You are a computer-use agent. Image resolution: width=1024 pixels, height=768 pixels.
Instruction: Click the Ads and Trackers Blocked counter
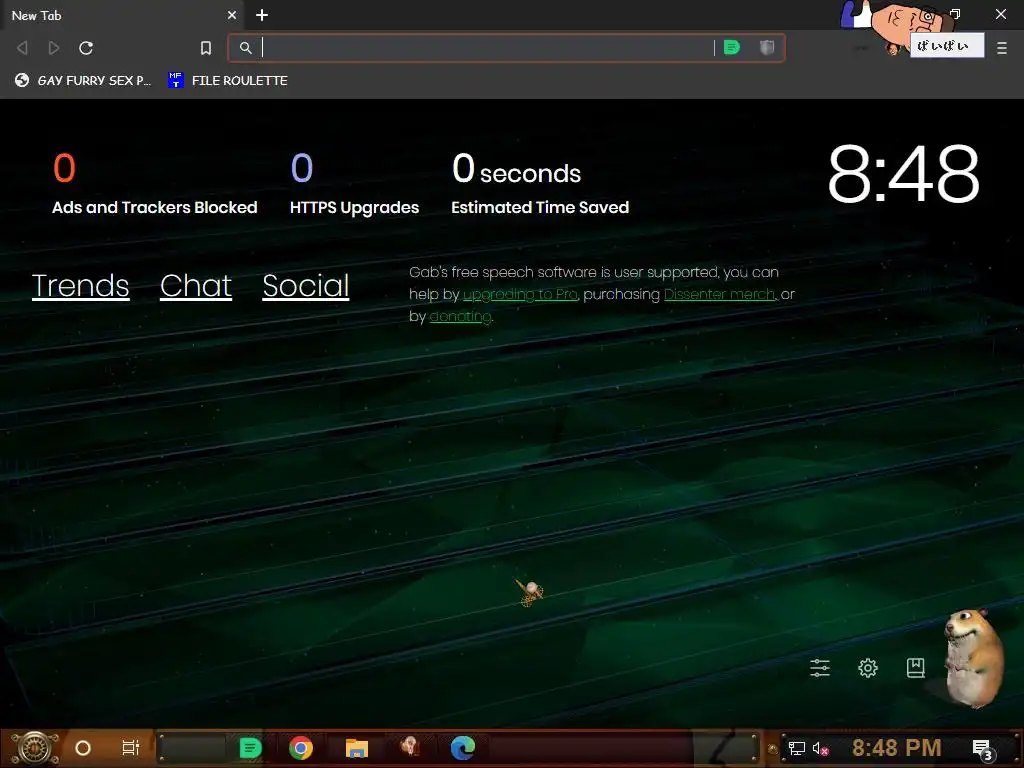coord(155,184)
